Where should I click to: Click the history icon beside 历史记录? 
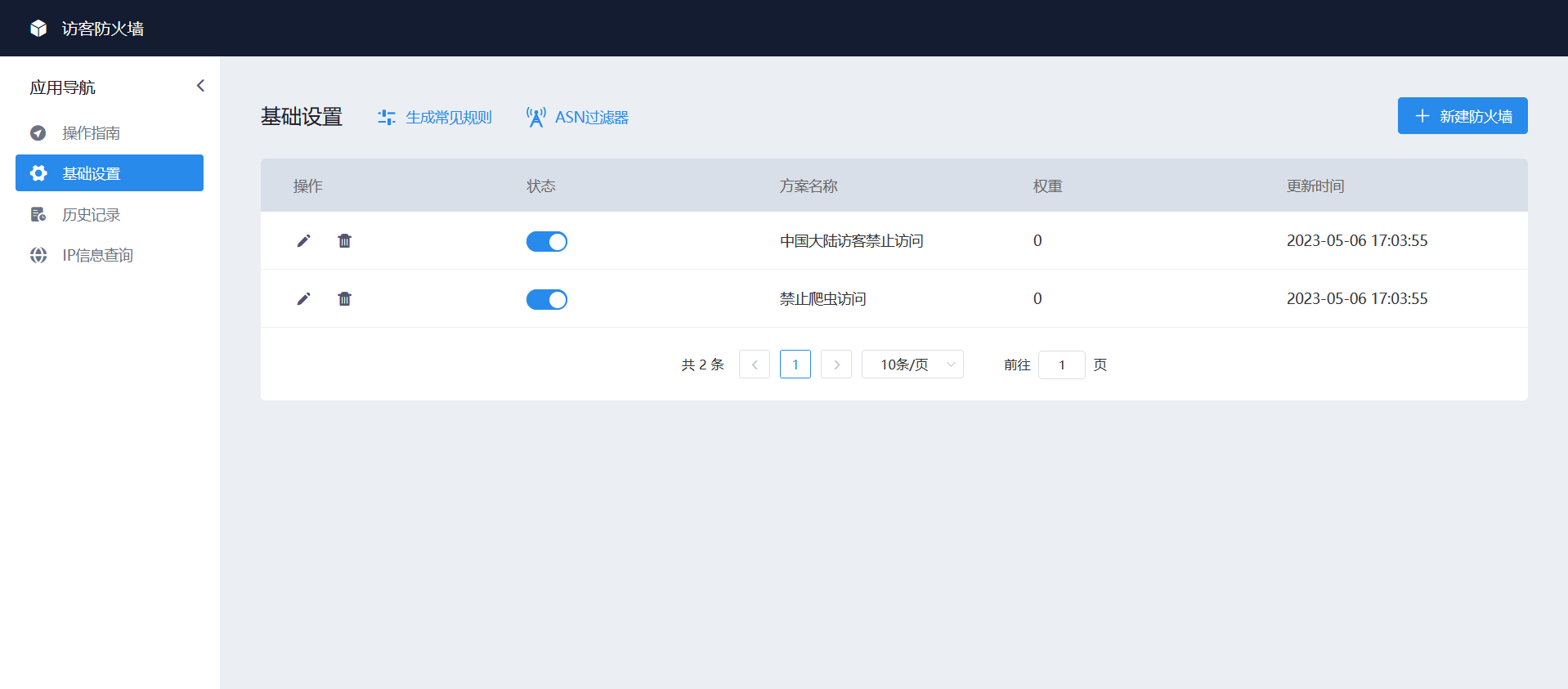(x=38, y=214)
